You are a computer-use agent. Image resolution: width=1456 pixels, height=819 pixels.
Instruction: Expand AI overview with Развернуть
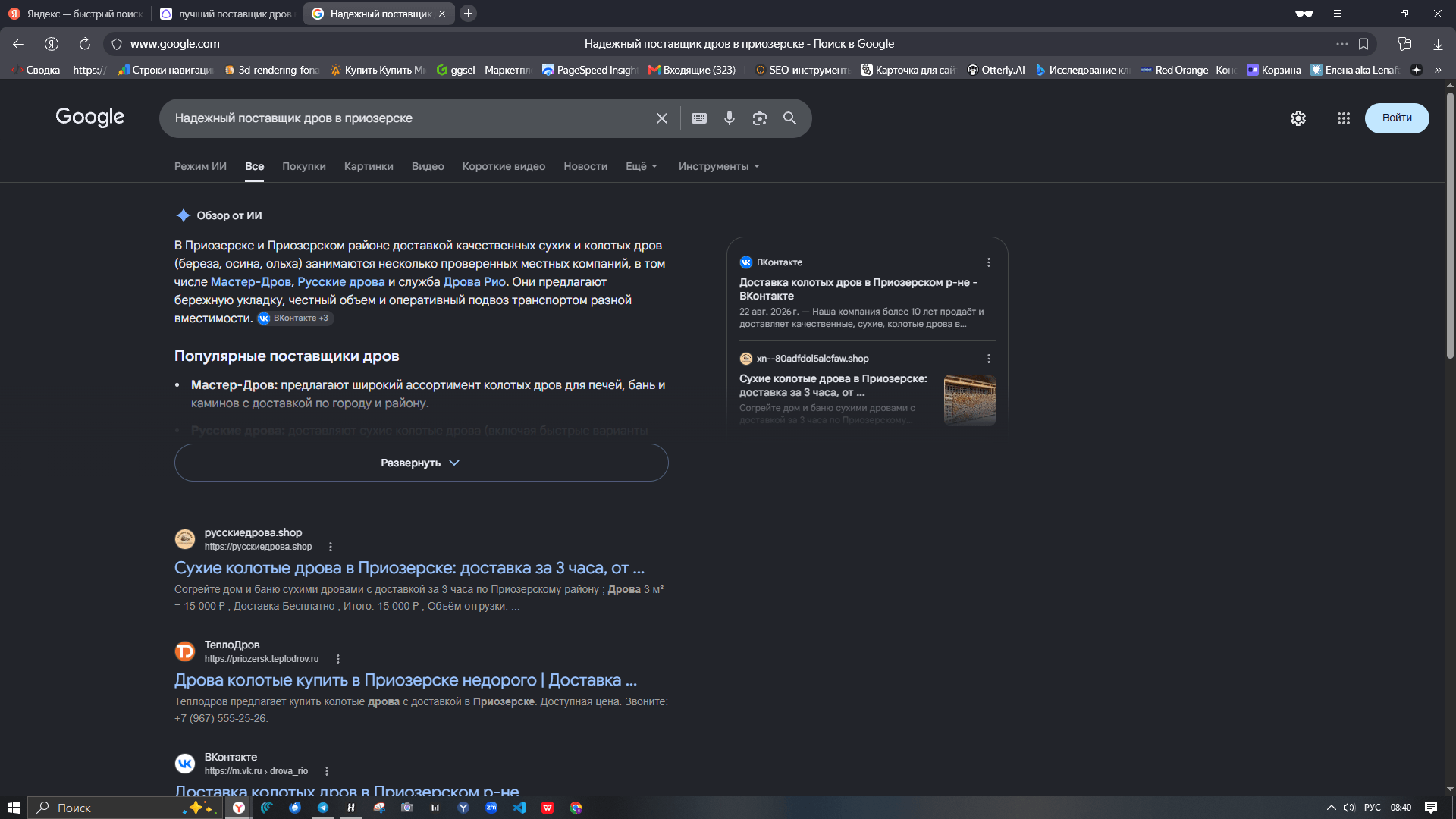421,463
